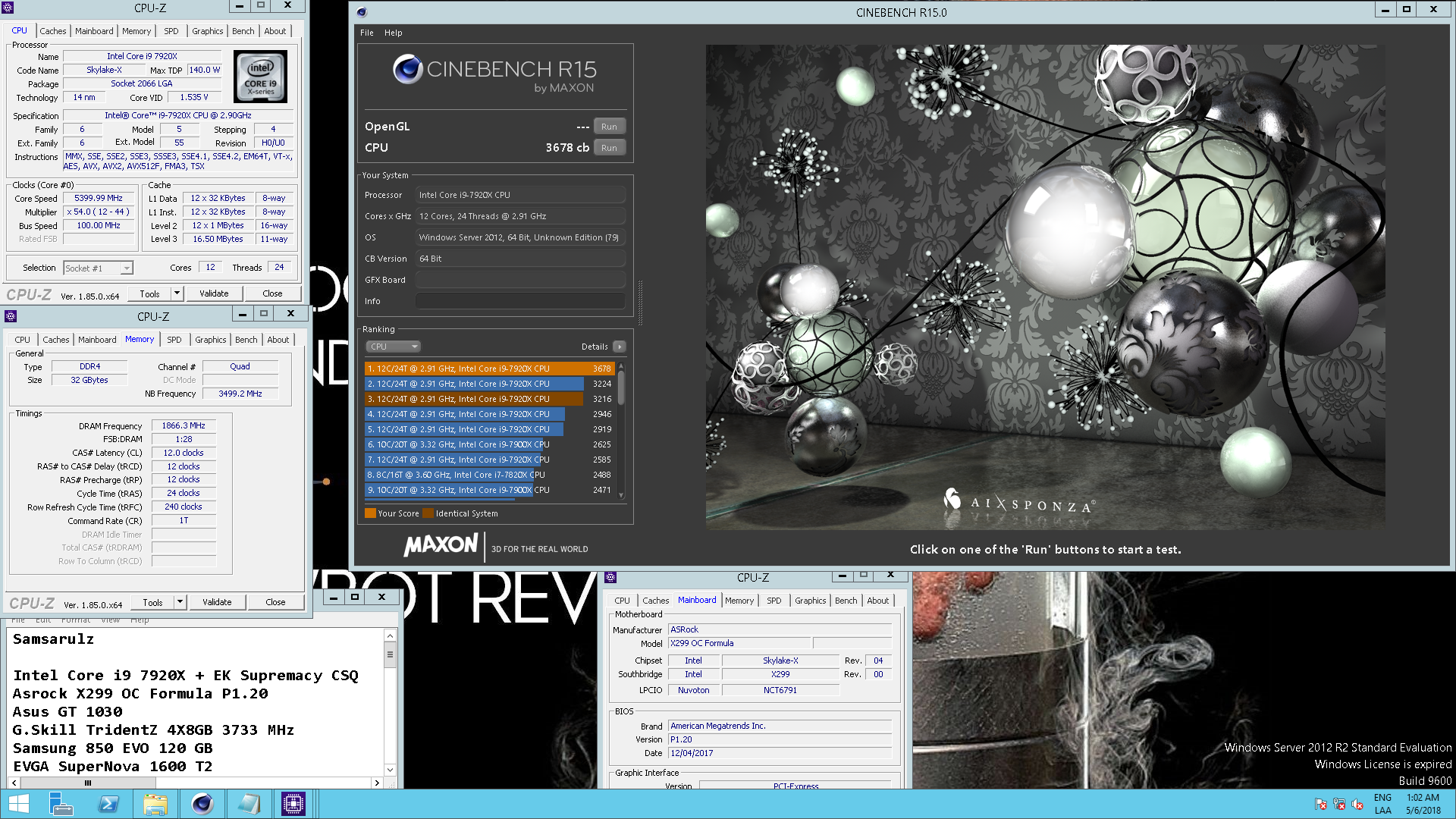Open the CPU tab in the CPU-Z Mainboard window
The image size is (1456, 819).
click(x=622, y=601)
